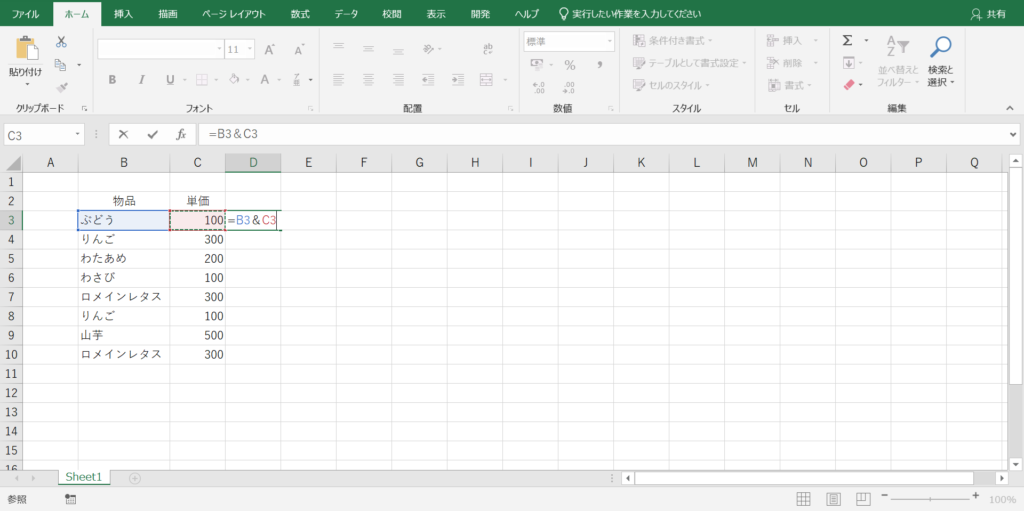Click the Format Painter brush icon
This screenshot has height=511, width=1024.
[61, 87]
